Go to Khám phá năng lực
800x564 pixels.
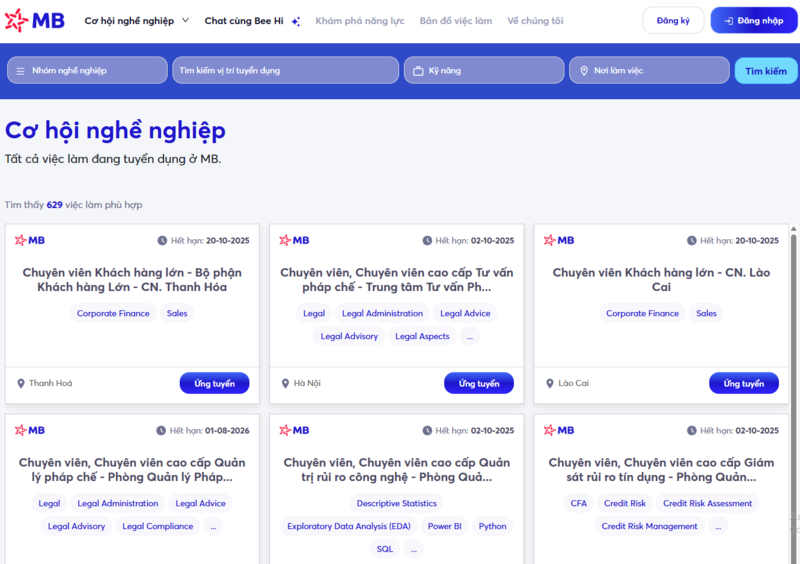click(x=360, y=21)
